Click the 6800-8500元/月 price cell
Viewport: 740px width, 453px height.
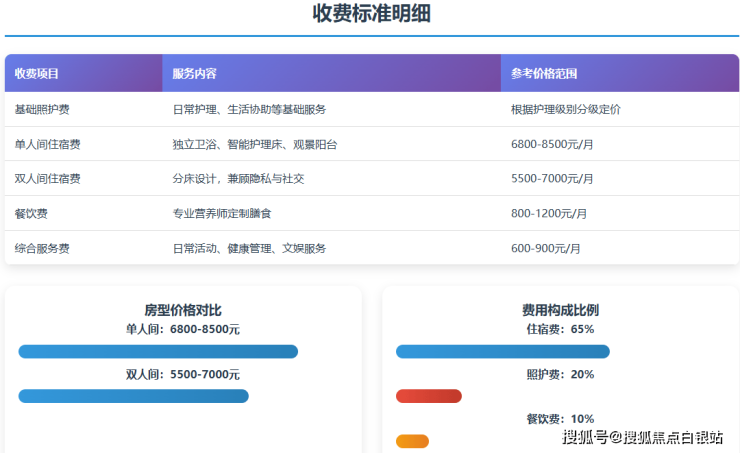(552, 144)
